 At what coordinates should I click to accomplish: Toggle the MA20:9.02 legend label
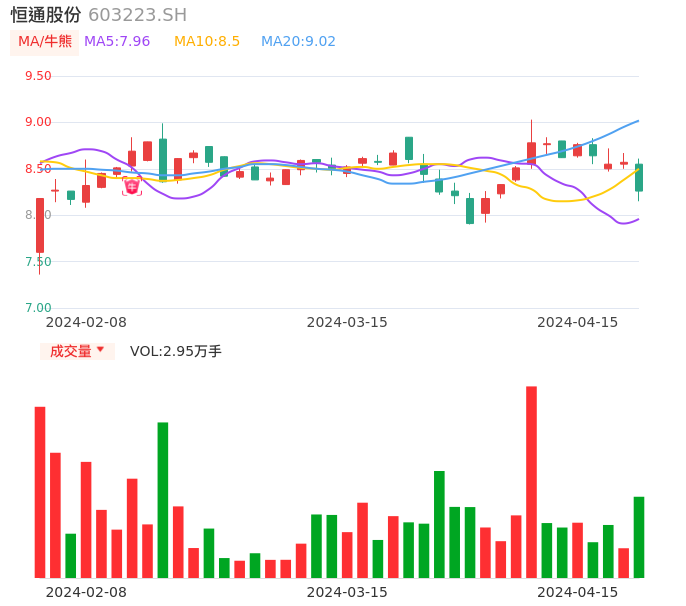click(x=298, y=42)
